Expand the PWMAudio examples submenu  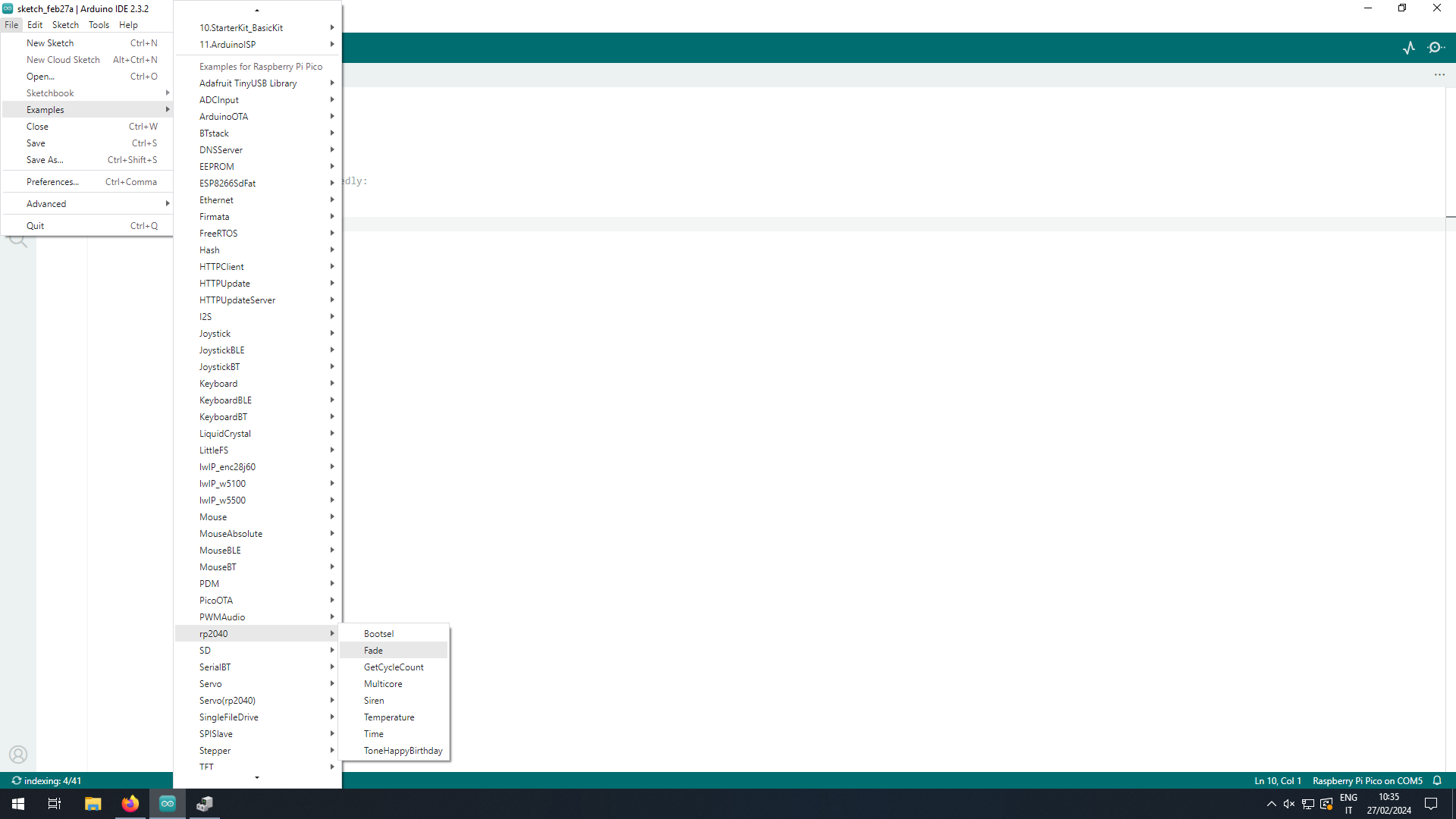(258, 617)
